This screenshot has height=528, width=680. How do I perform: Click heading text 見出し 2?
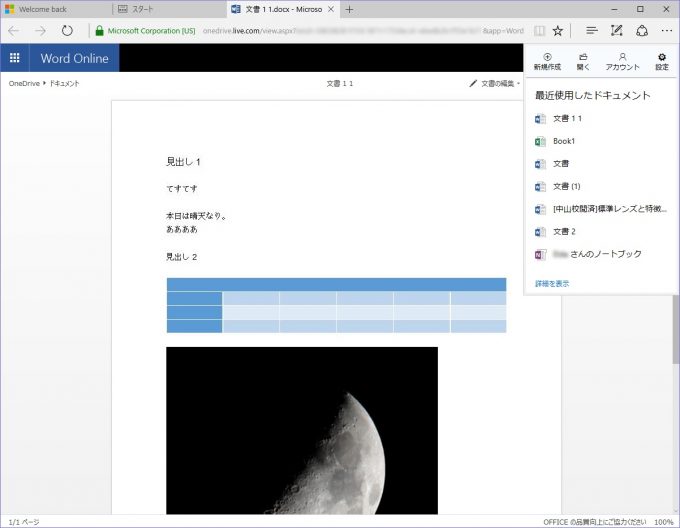[182, 257]
